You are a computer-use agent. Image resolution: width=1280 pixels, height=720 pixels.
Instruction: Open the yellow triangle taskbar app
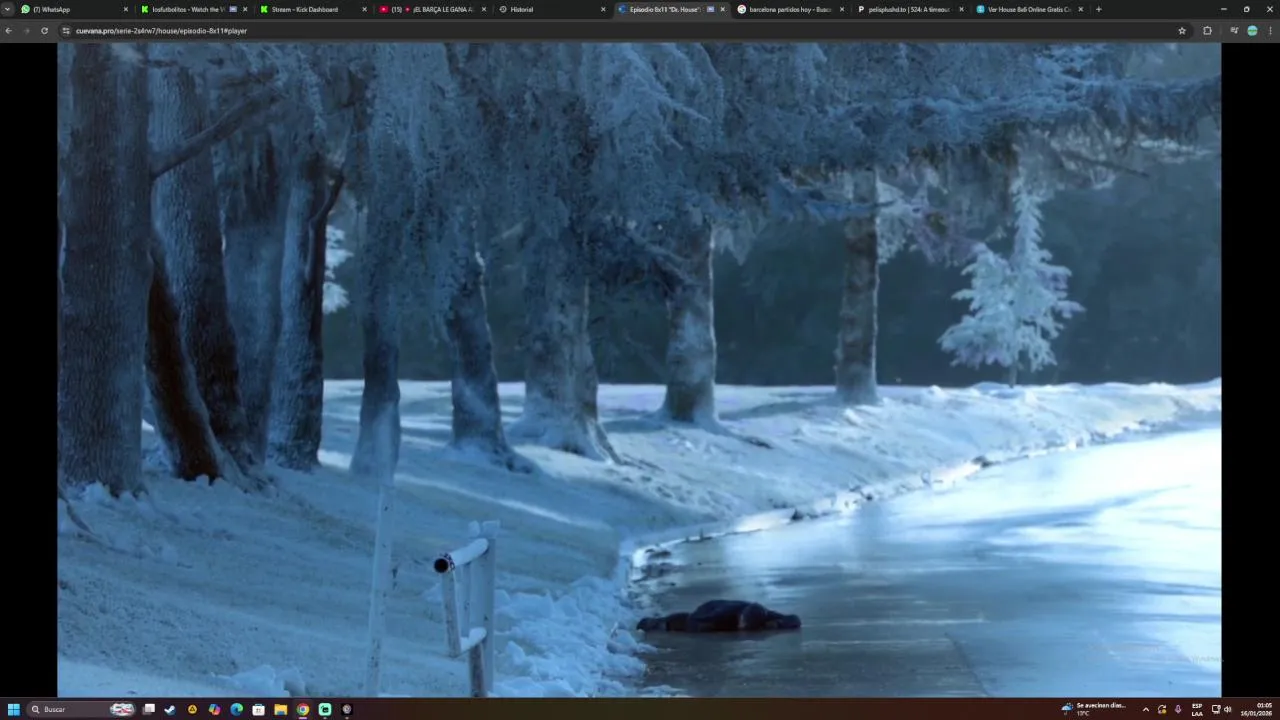pos(192,709)
